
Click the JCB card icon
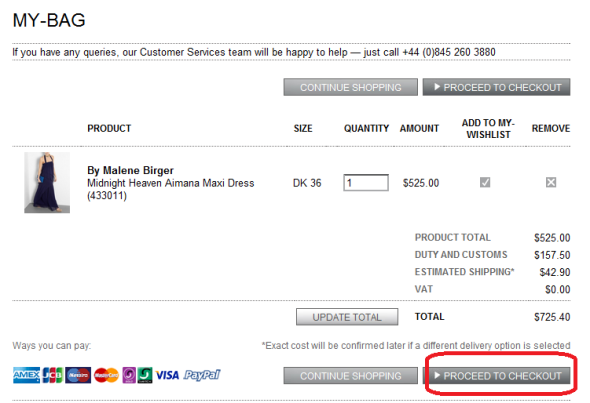click(x=53, y=375)
